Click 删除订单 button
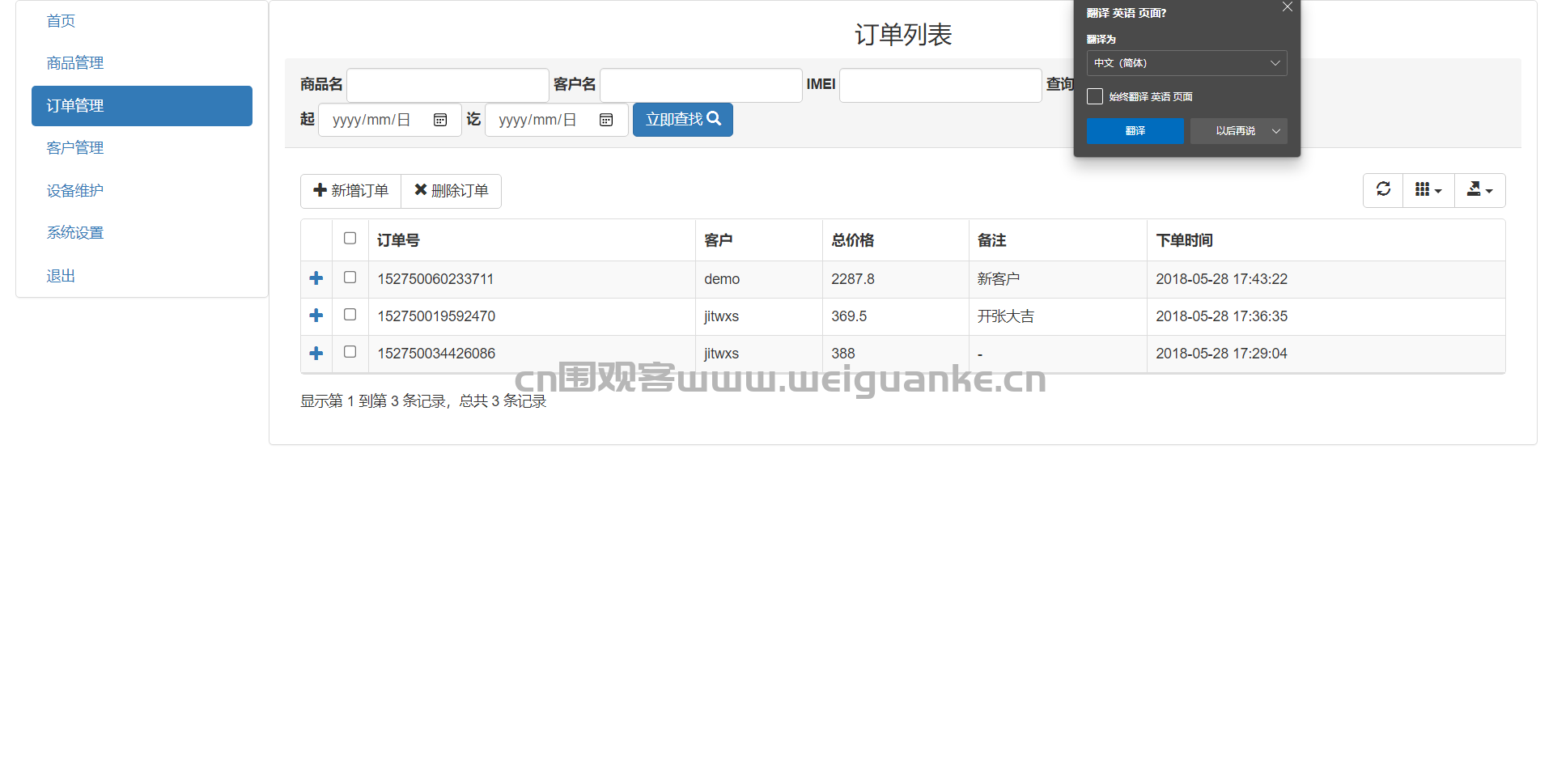This screenshot has width=1553, height=784. click(x=451, y=191)
